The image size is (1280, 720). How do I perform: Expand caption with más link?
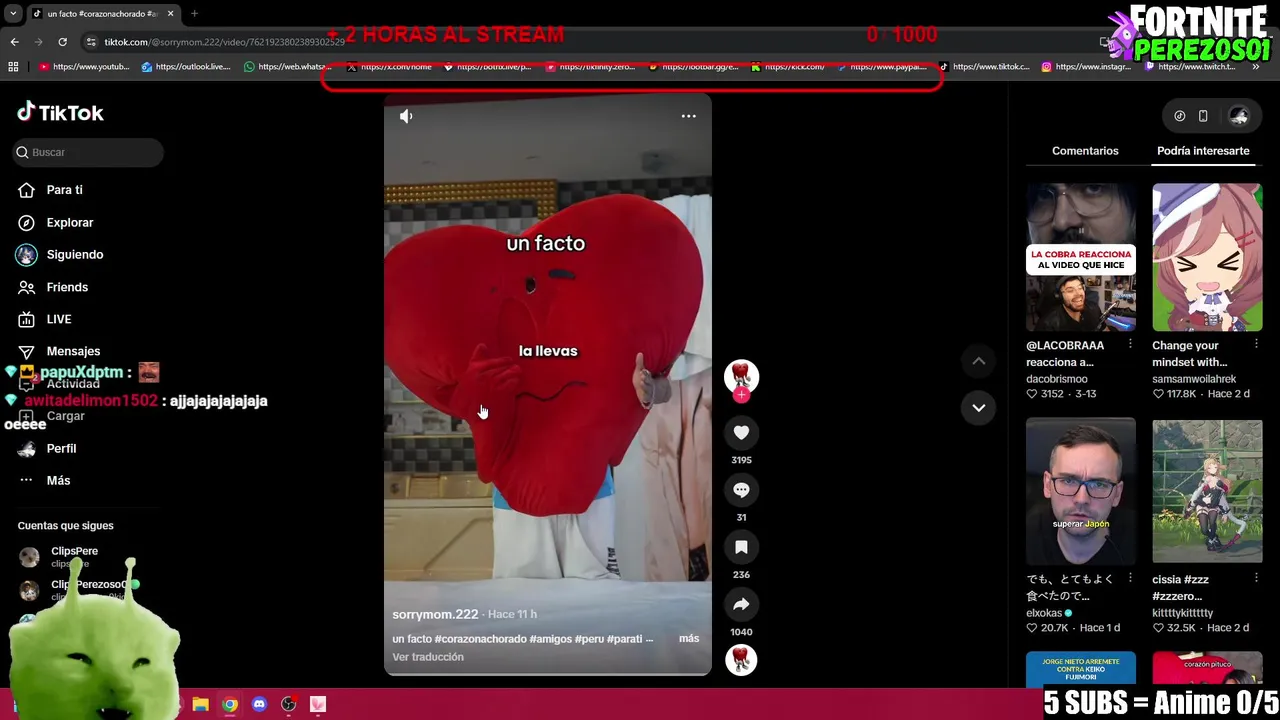point(689,638)
